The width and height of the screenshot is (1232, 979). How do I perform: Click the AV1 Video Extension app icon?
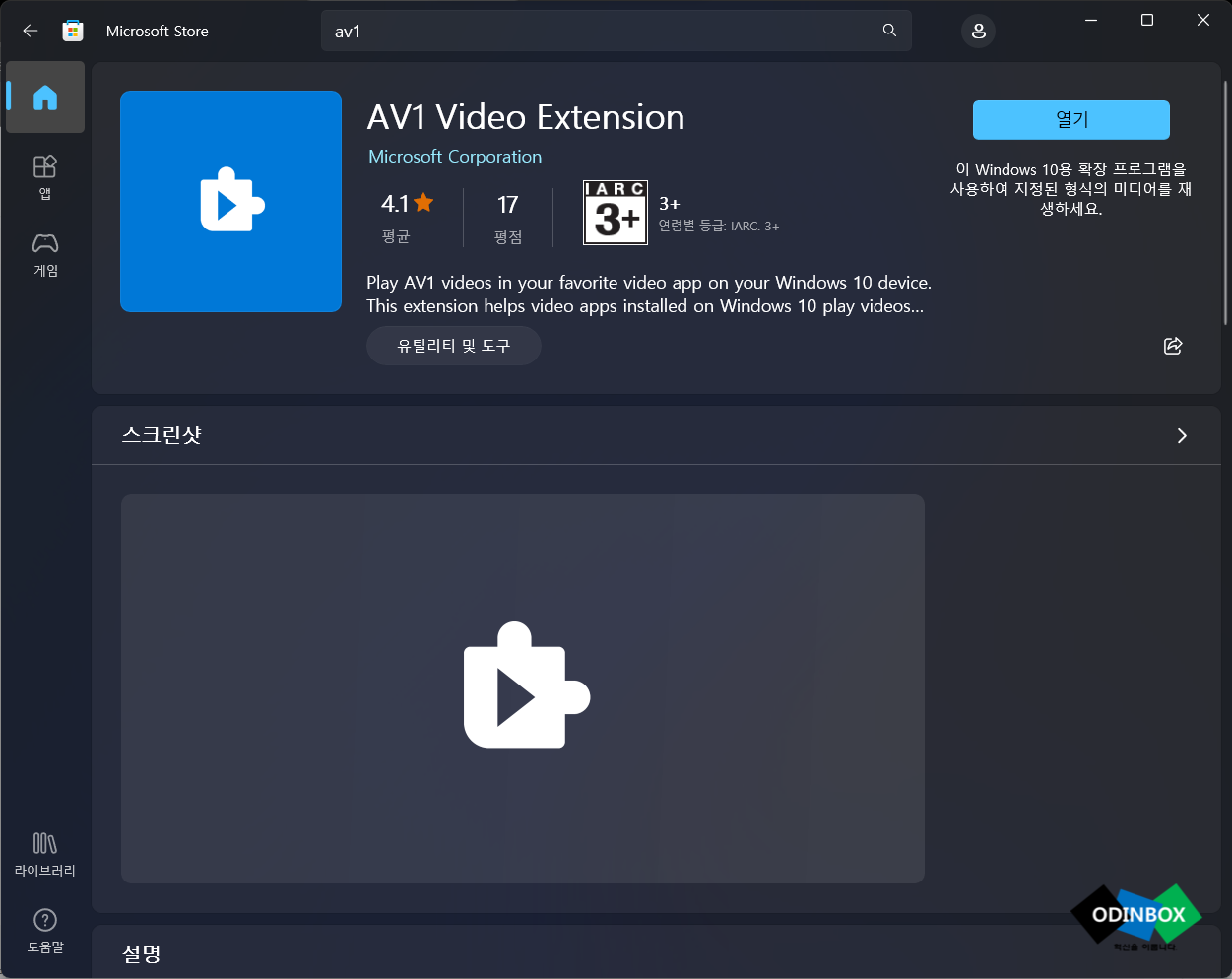point(231,201)
